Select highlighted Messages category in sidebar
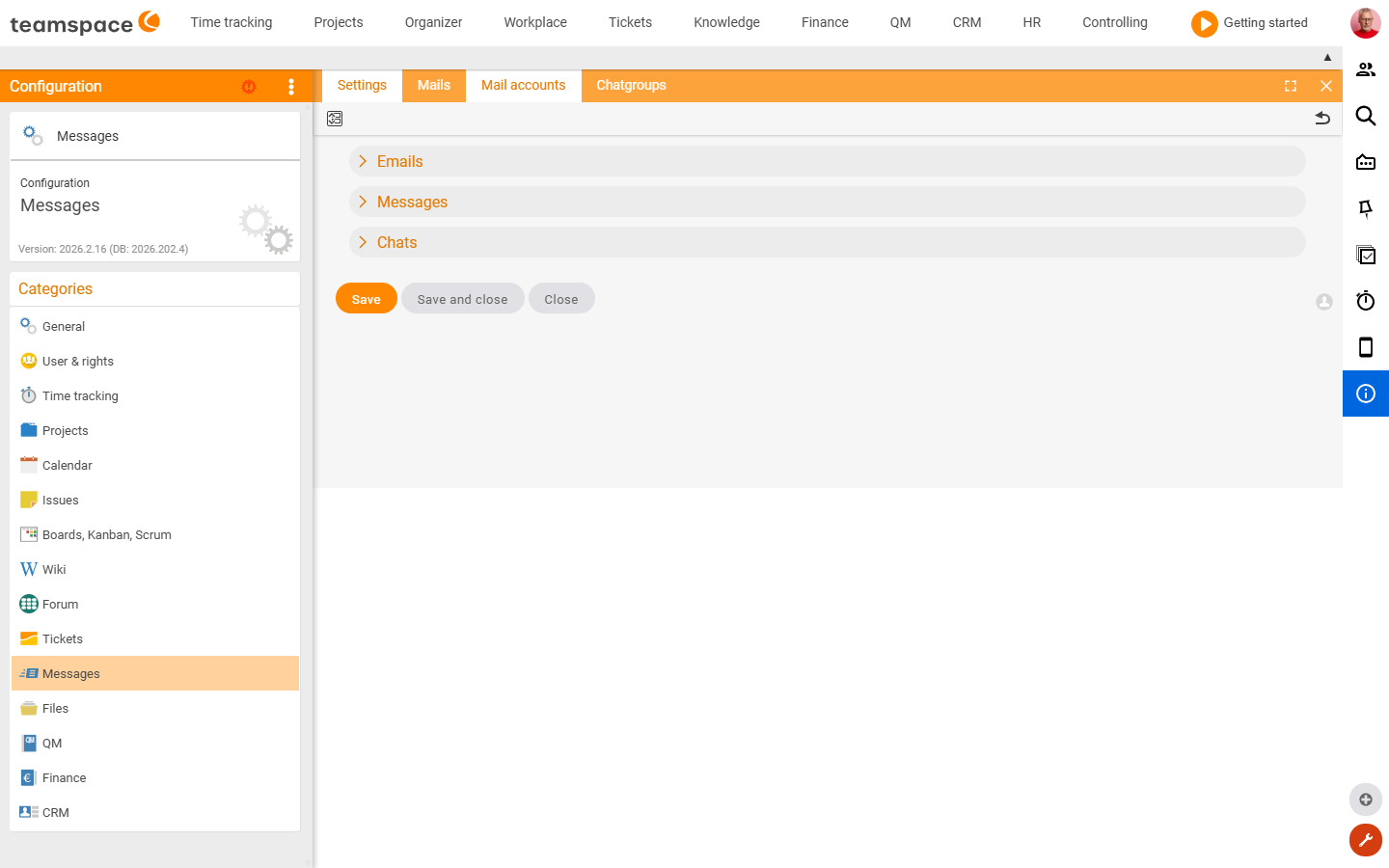Viewport: 1389px width, 868px height. [155, 673]
